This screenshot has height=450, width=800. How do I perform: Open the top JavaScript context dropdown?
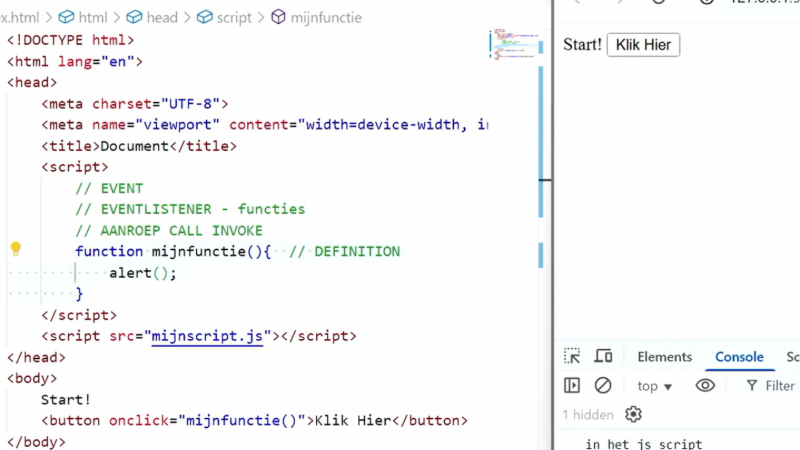click(655, 386)
